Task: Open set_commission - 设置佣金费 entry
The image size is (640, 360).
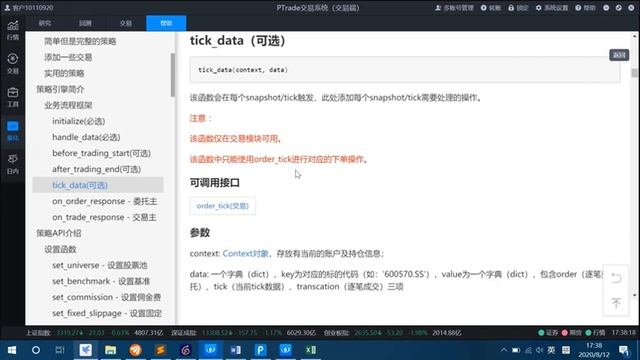Action: pos(107,297)
